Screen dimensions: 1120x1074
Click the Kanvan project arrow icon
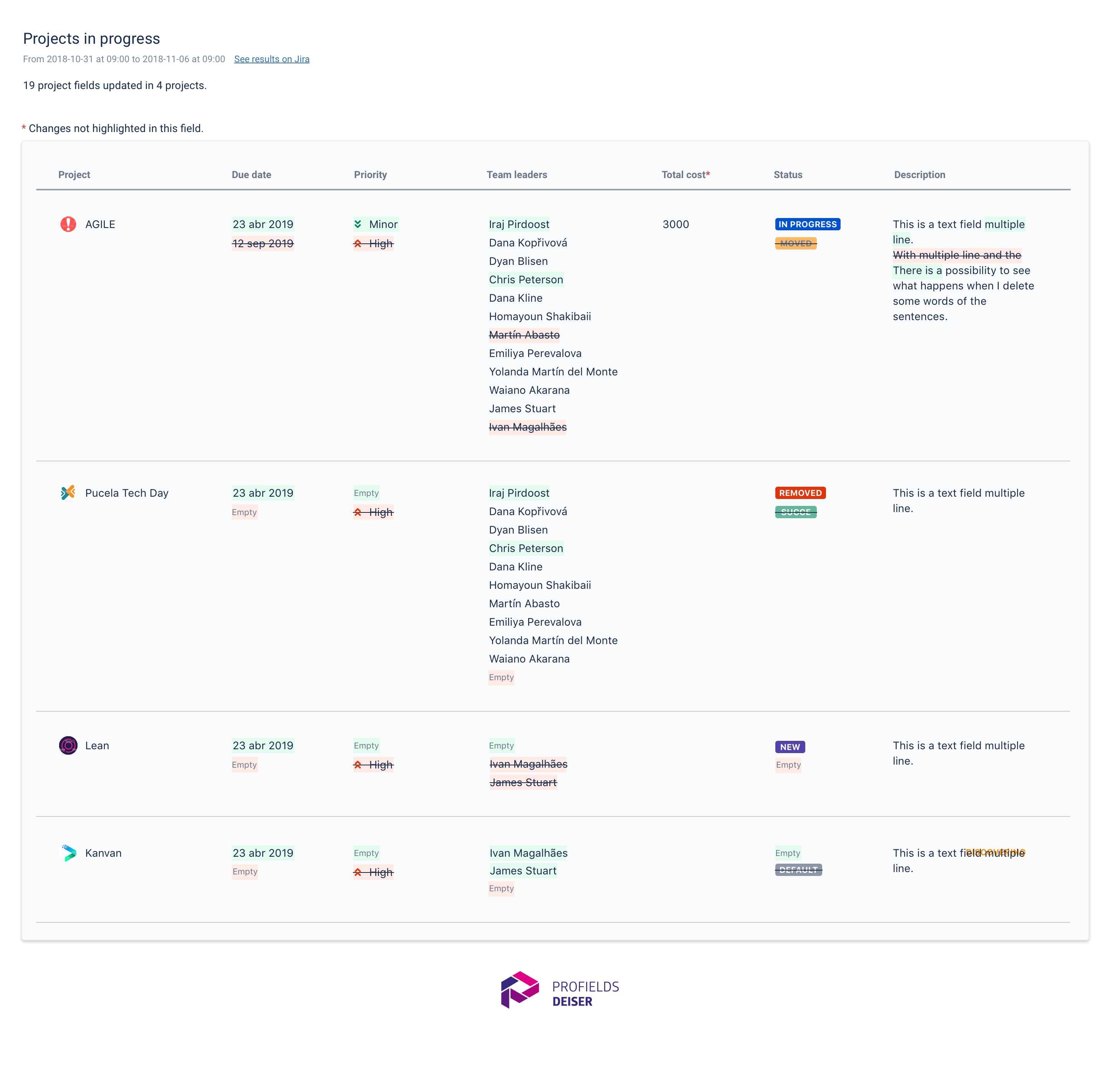[69, 853]
